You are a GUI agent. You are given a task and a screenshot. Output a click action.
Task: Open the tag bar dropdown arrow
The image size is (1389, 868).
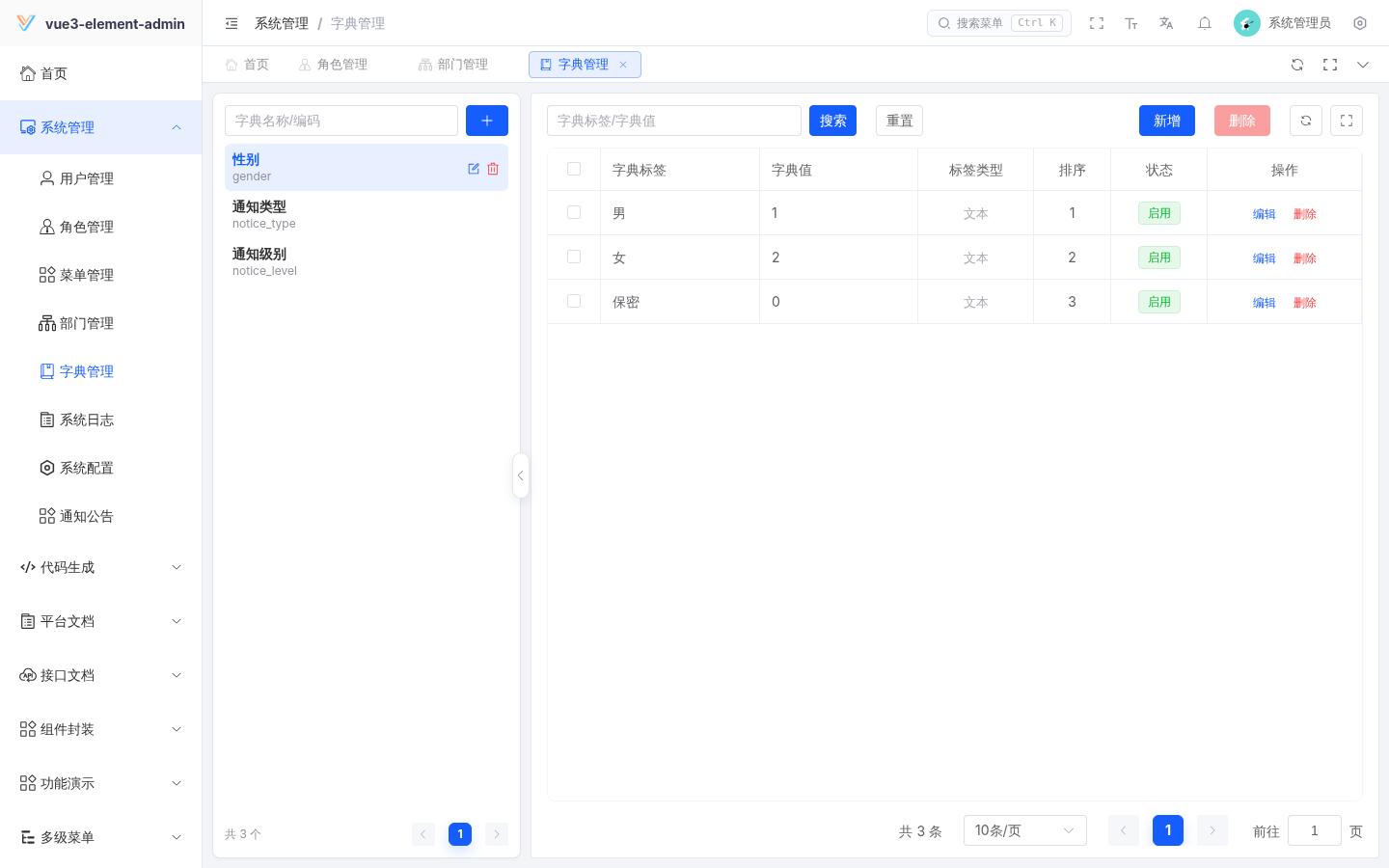[1363, 65]
